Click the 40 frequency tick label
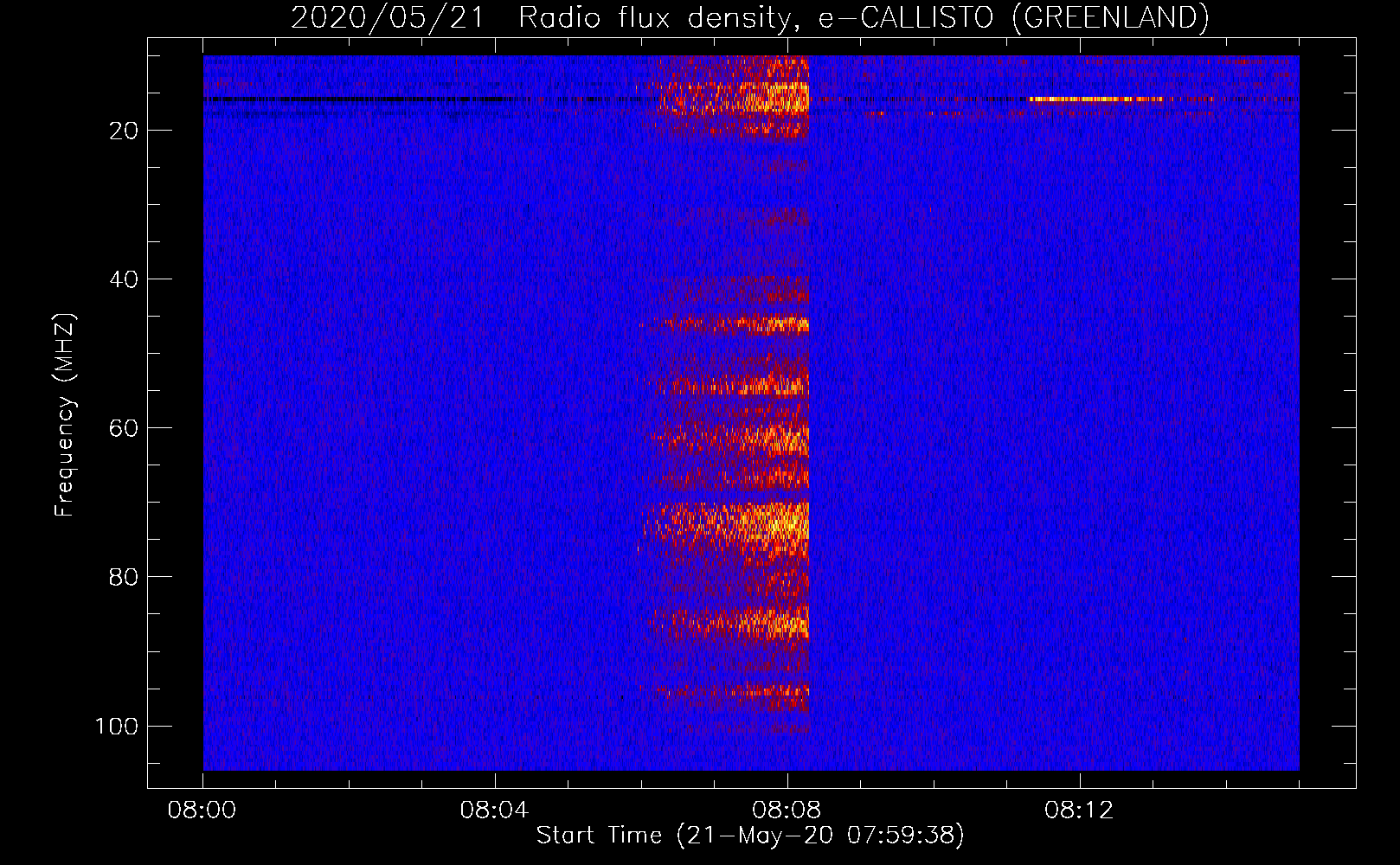Viewport: 1400px width, 865px height. coord(124,279)
